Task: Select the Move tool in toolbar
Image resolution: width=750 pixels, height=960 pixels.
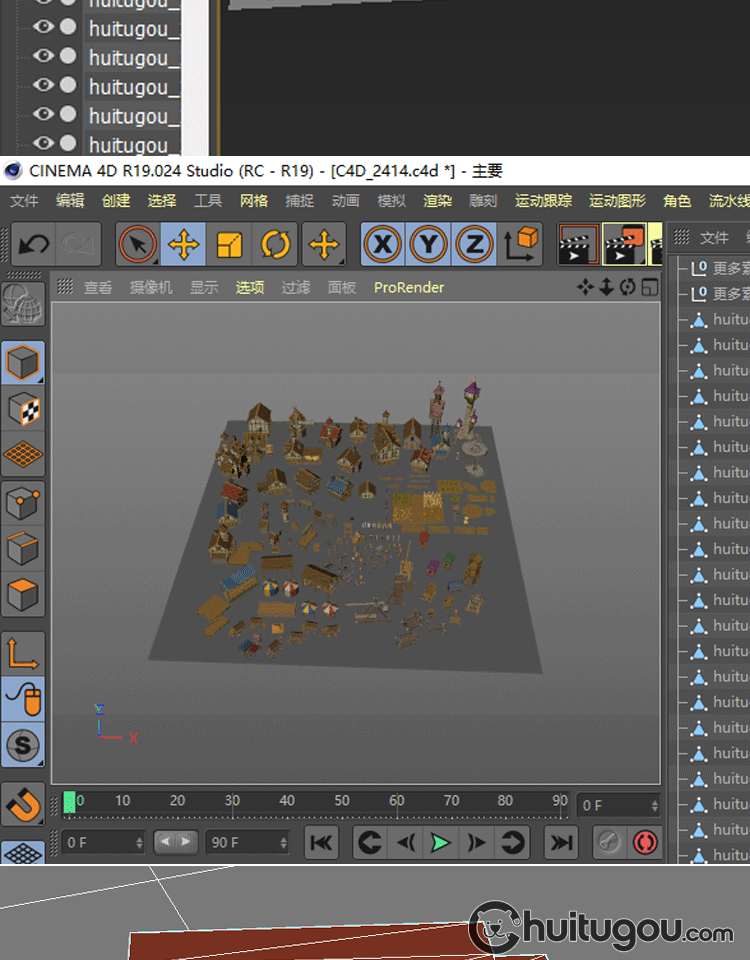Action: pyautogui.click(x=183, y=244)
